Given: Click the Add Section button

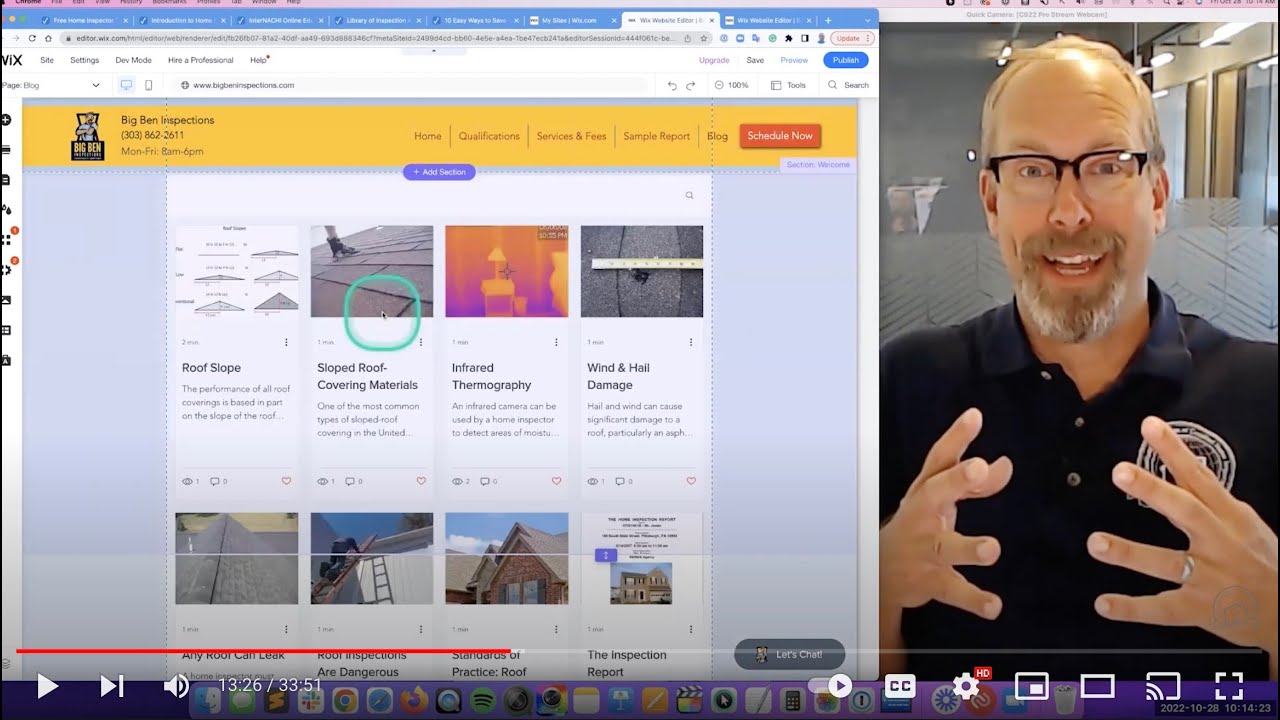Looking at the screenshot, I should [x=439, y=172].
